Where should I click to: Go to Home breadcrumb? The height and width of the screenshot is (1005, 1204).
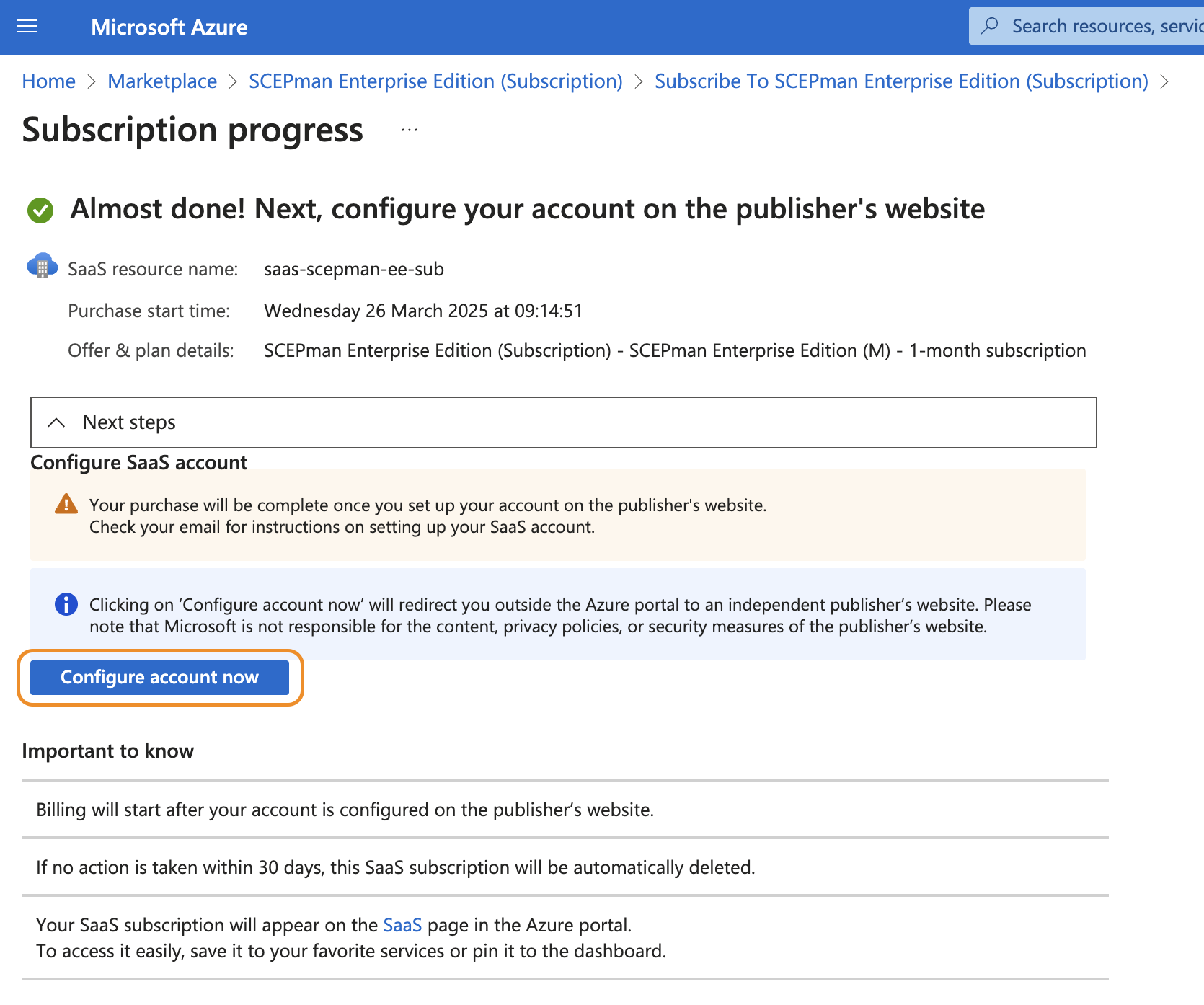pos(48,81)
